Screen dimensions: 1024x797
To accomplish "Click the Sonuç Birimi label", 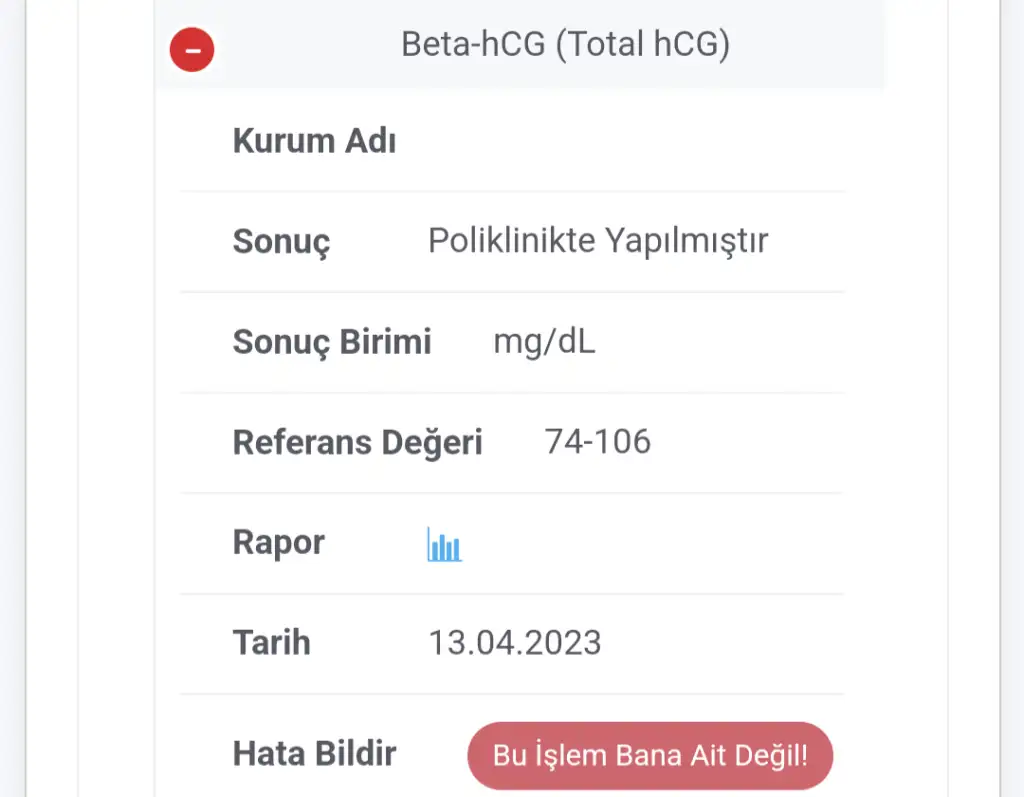I will point(332,342).
